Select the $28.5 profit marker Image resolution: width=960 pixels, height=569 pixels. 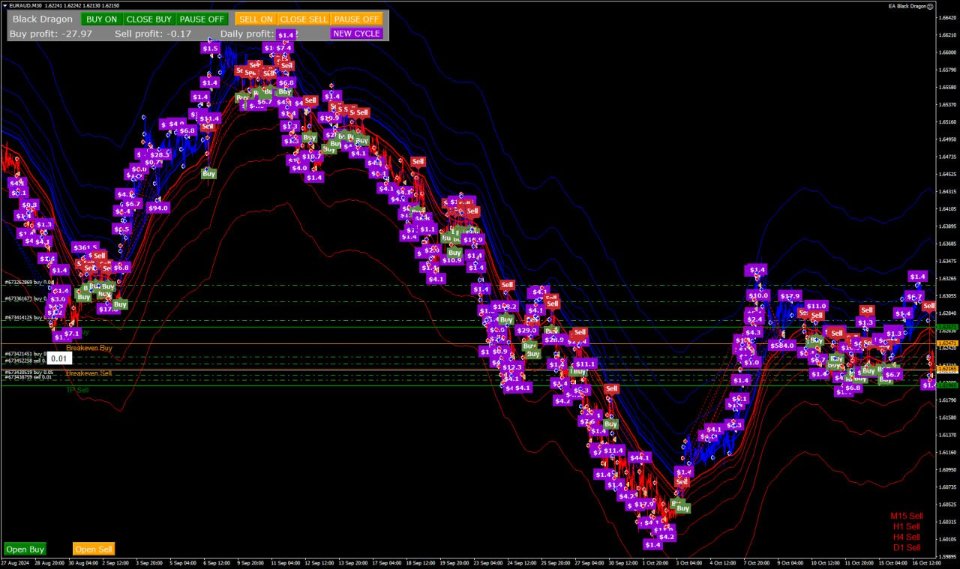(159, 155)
